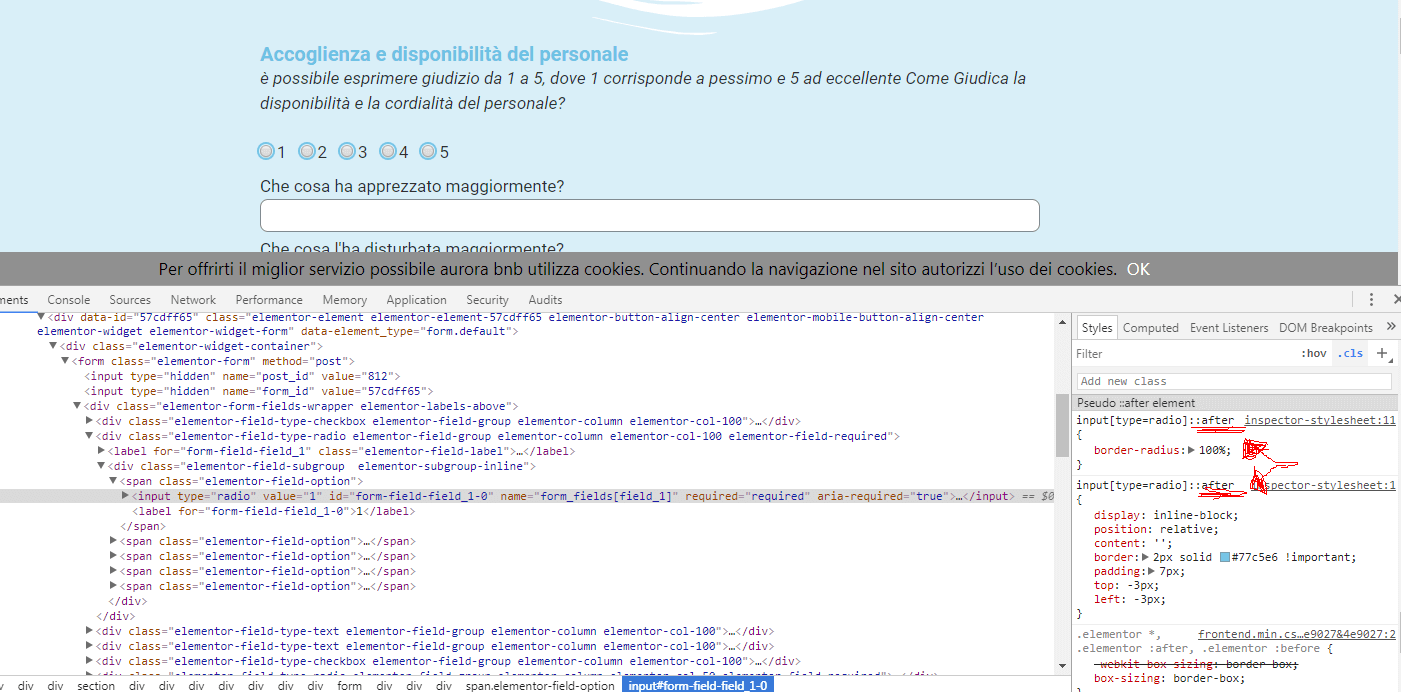The width and height of the screenshot is (1401, 692).
Task: Open the Audits tab
Action: 545,300
